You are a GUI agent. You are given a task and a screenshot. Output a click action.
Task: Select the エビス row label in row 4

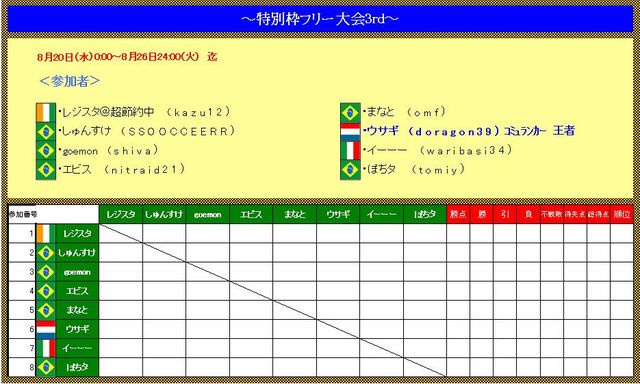pos(77,291)
